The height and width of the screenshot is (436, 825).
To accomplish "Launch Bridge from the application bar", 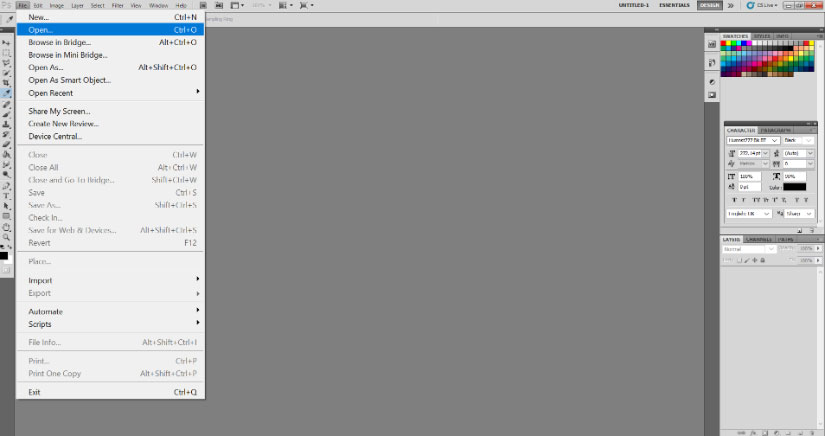I will pos(203,5).
